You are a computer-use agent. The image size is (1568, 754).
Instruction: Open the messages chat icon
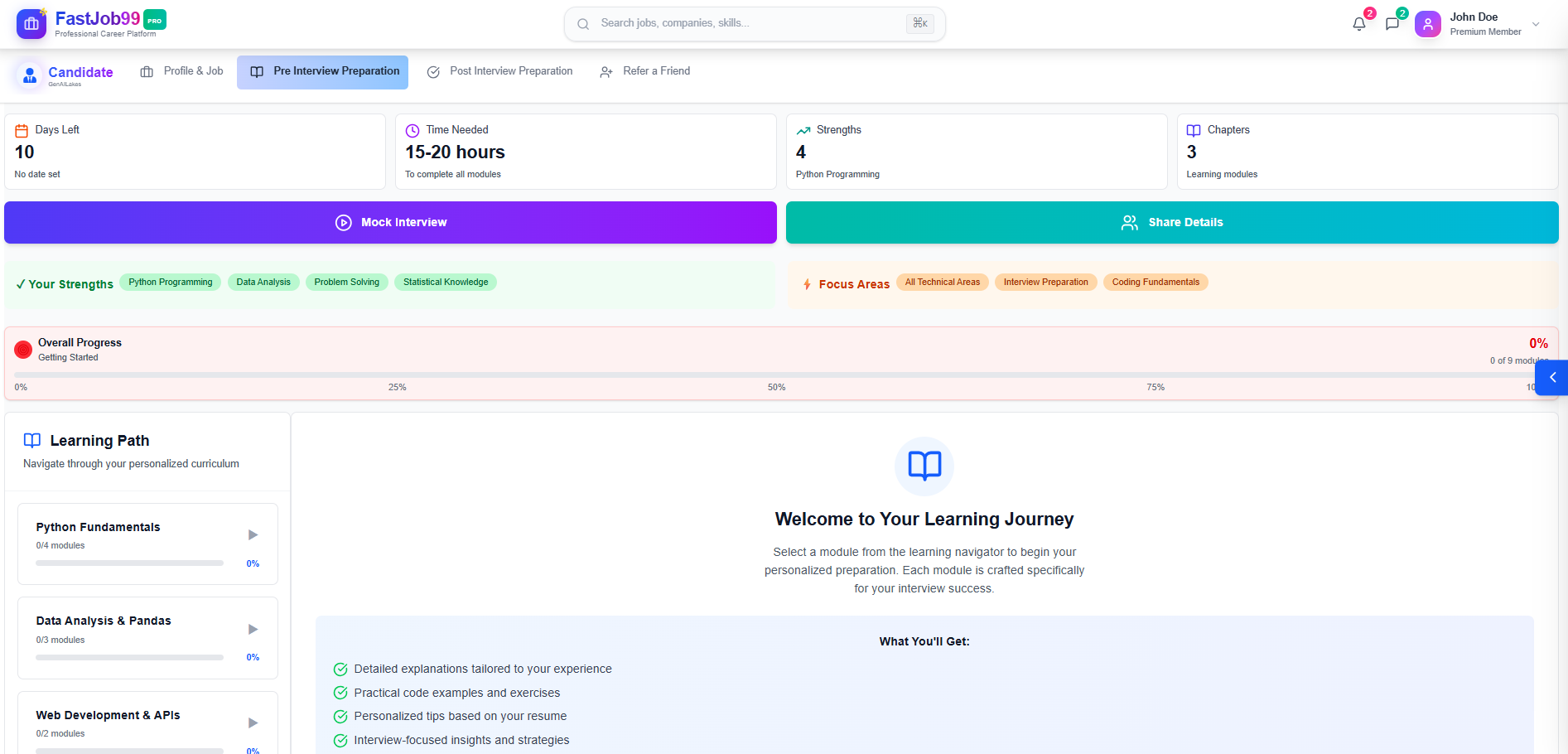point(1392,24)
